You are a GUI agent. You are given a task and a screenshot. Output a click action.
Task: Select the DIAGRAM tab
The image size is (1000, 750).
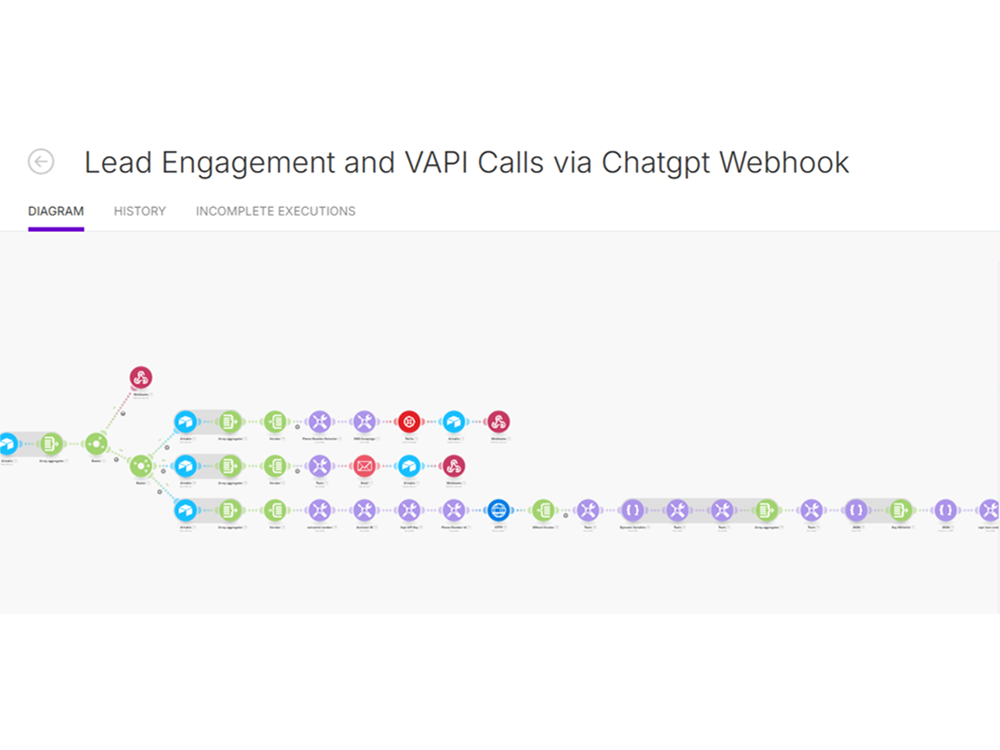pos(56,211)
